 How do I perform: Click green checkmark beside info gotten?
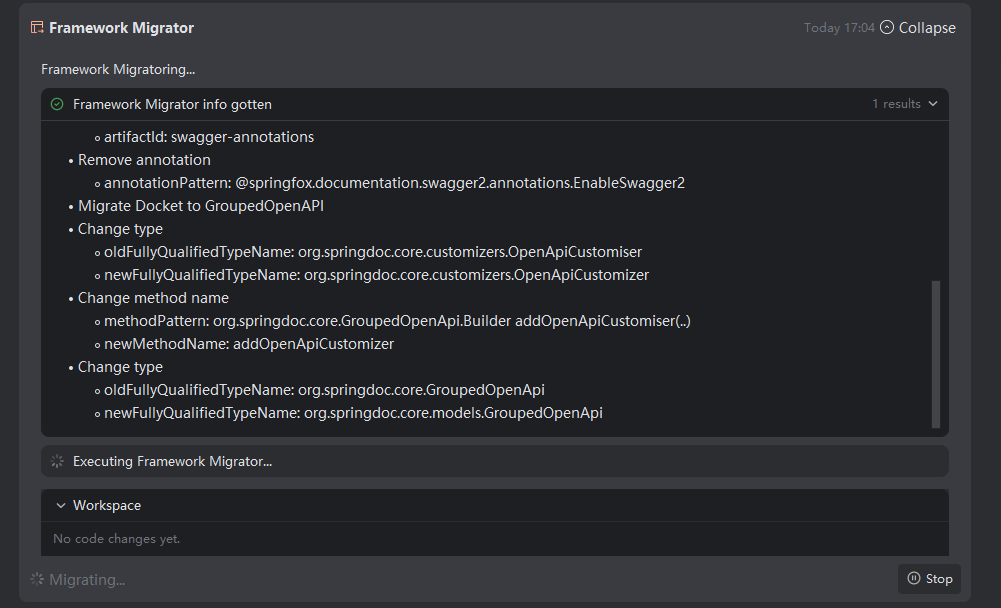[x=57, y=104]
